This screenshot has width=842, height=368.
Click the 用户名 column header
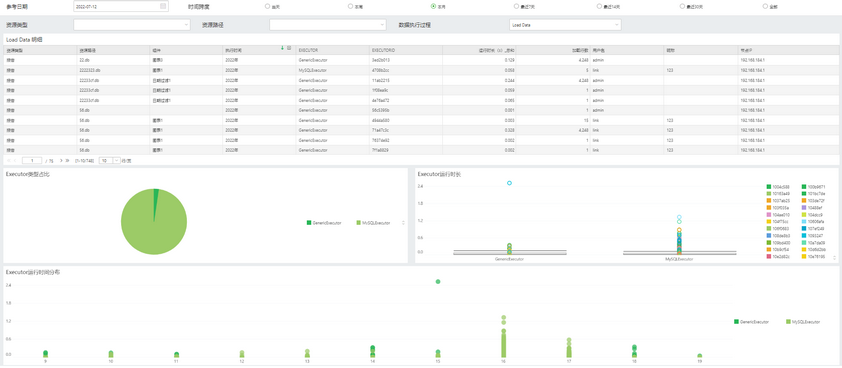tap(627, 50)
